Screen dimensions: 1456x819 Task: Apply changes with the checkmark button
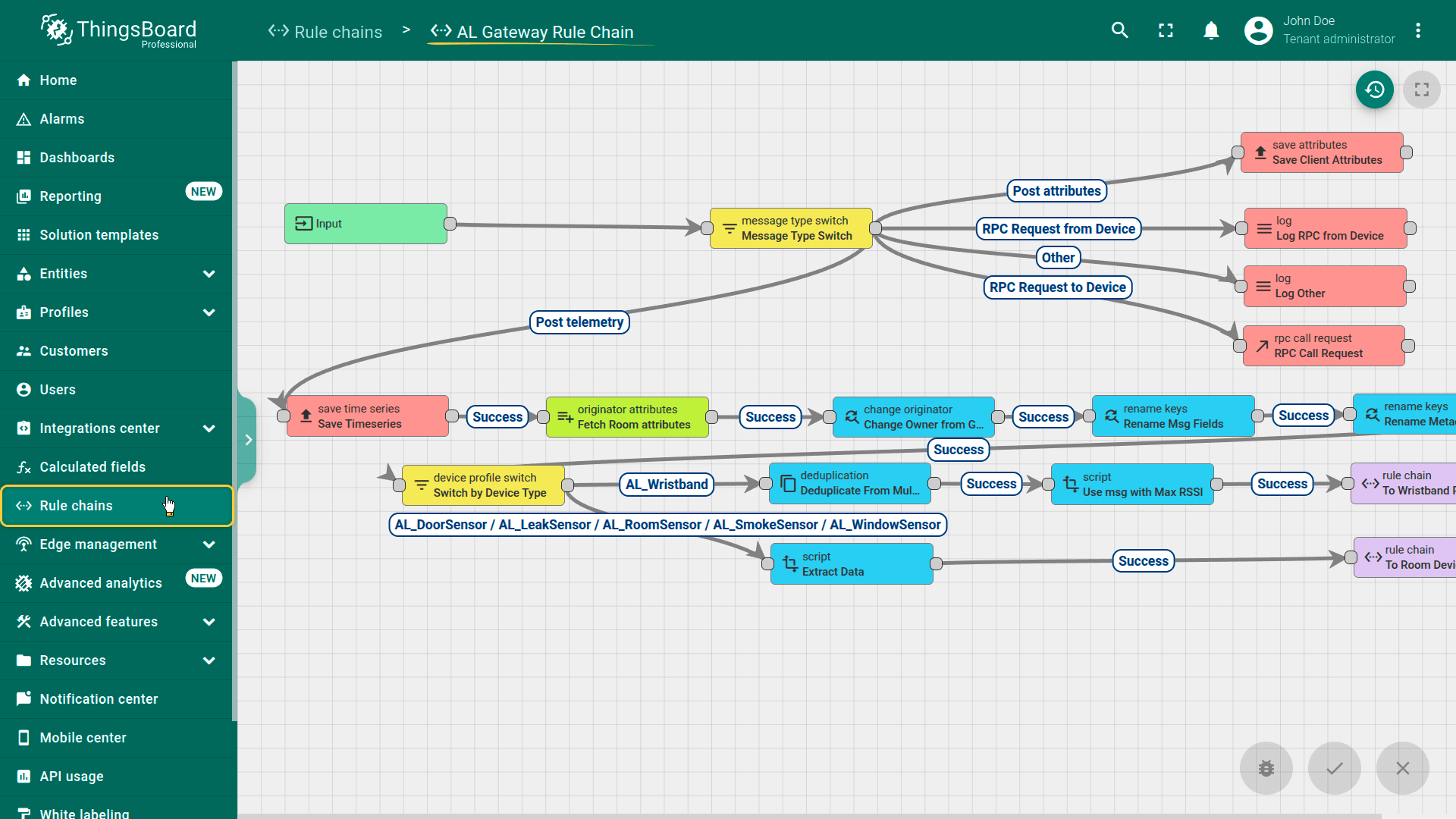point(1334,768)
